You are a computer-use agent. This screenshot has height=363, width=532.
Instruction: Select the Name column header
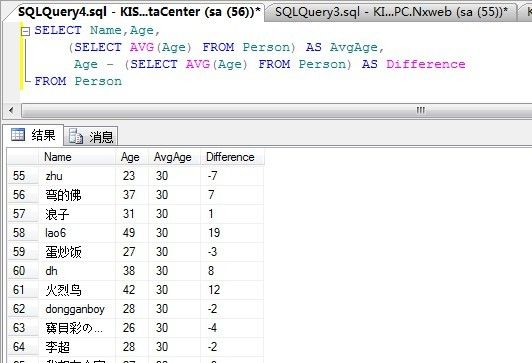tap(77, 157)
